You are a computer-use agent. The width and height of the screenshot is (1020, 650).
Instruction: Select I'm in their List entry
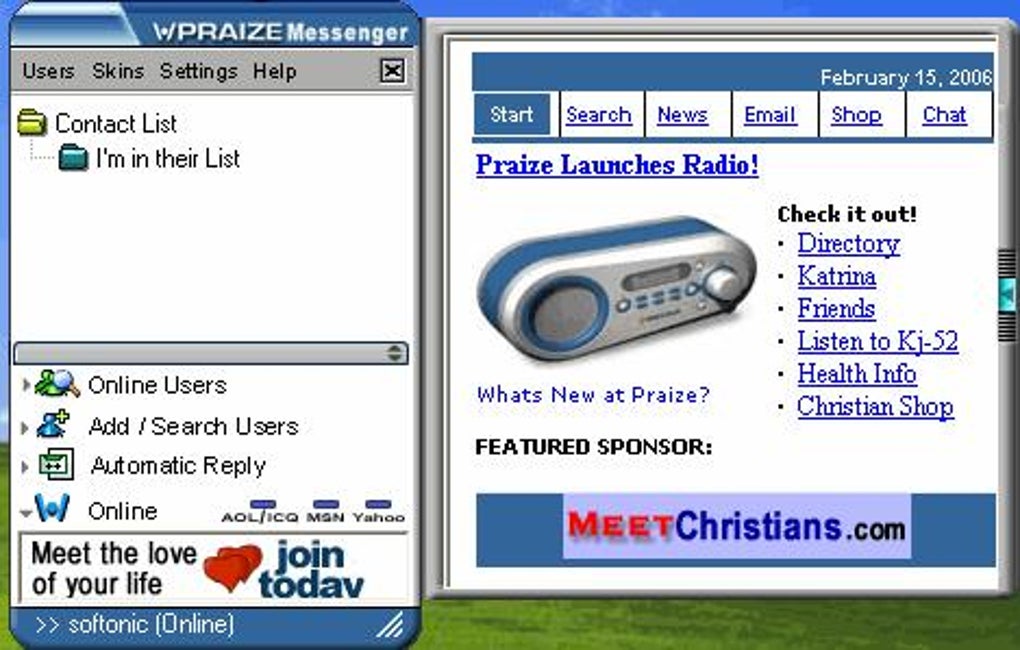point(168,158)
